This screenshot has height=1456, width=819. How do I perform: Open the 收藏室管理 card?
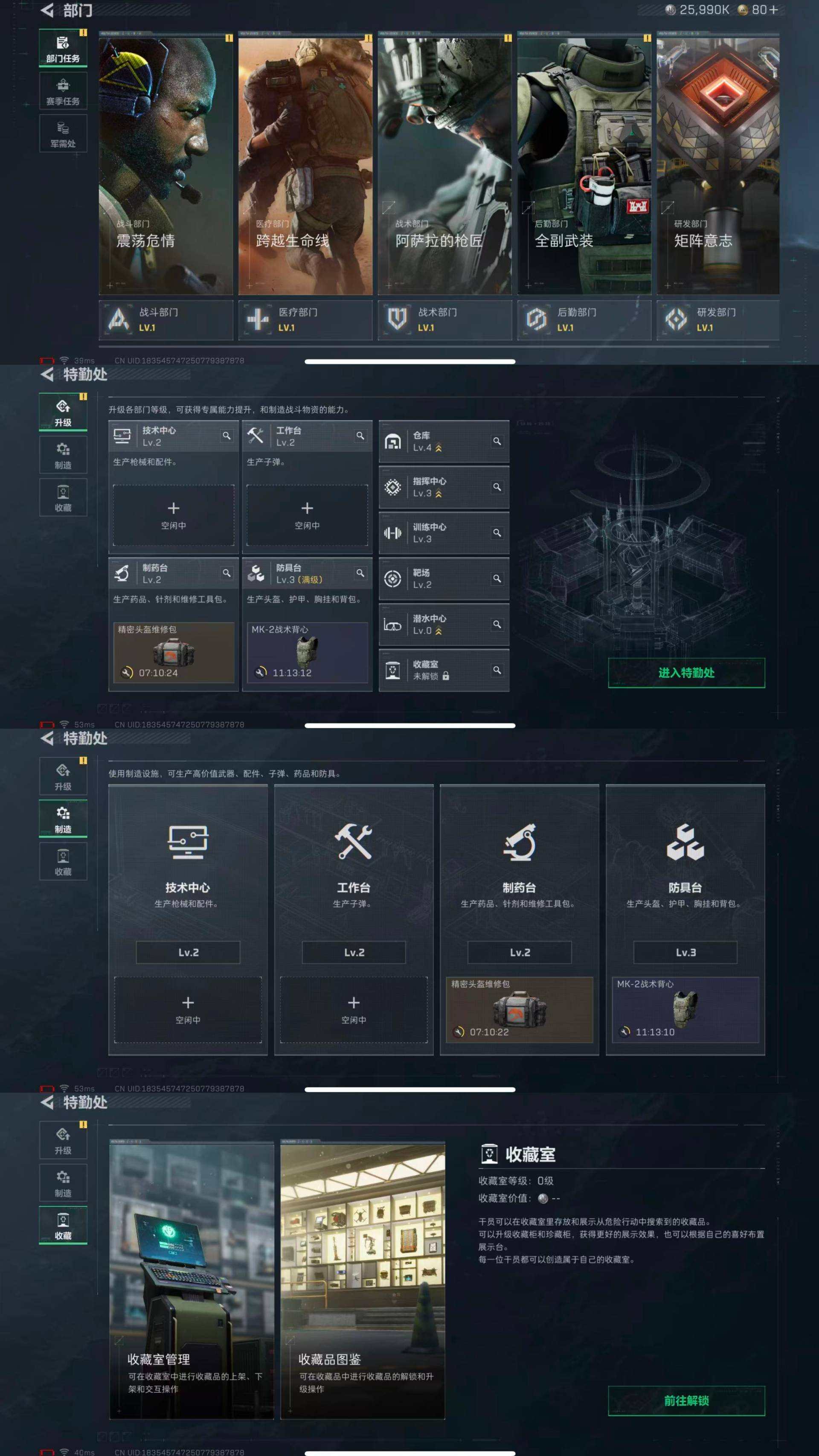(x=191, y=1281)
